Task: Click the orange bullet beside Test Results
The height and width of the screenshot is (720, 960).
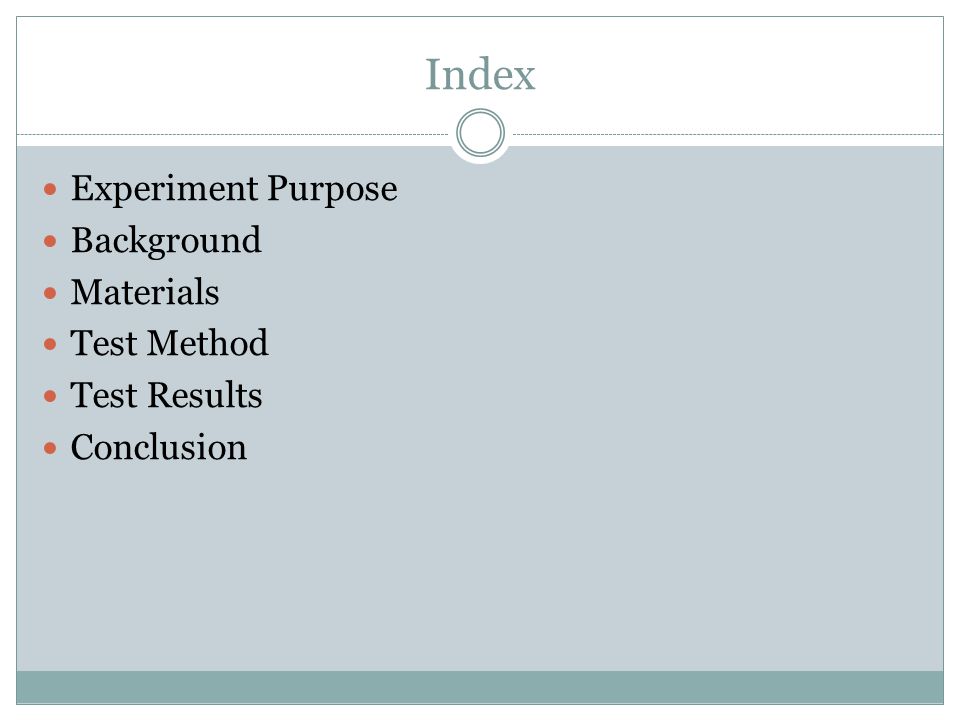Action: click(x=50, y=397)
